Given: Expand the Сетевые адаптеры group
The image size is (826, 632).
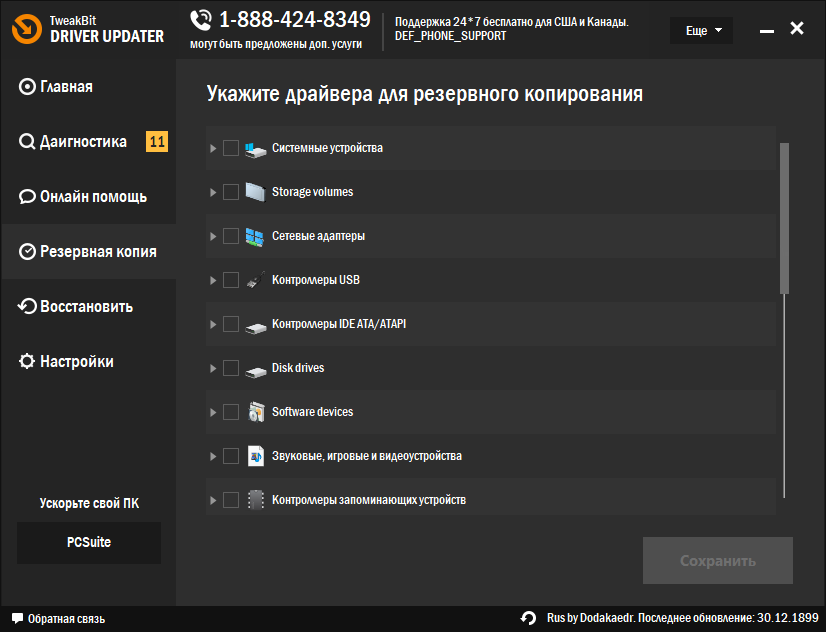Looking at the screenshot, I should 213,236.
